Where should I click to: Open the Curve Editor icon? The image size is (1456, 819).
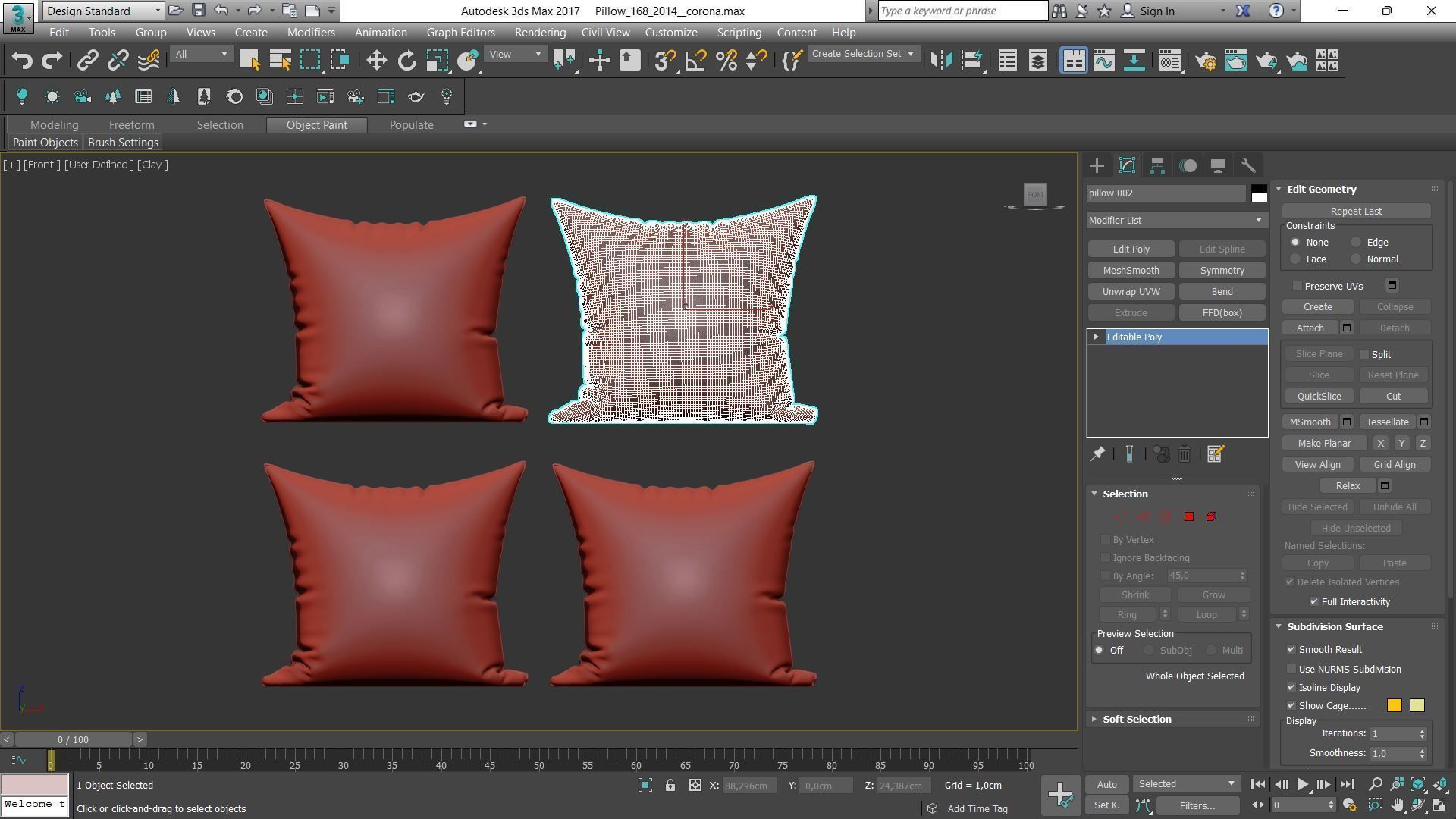coord(1104,61)
